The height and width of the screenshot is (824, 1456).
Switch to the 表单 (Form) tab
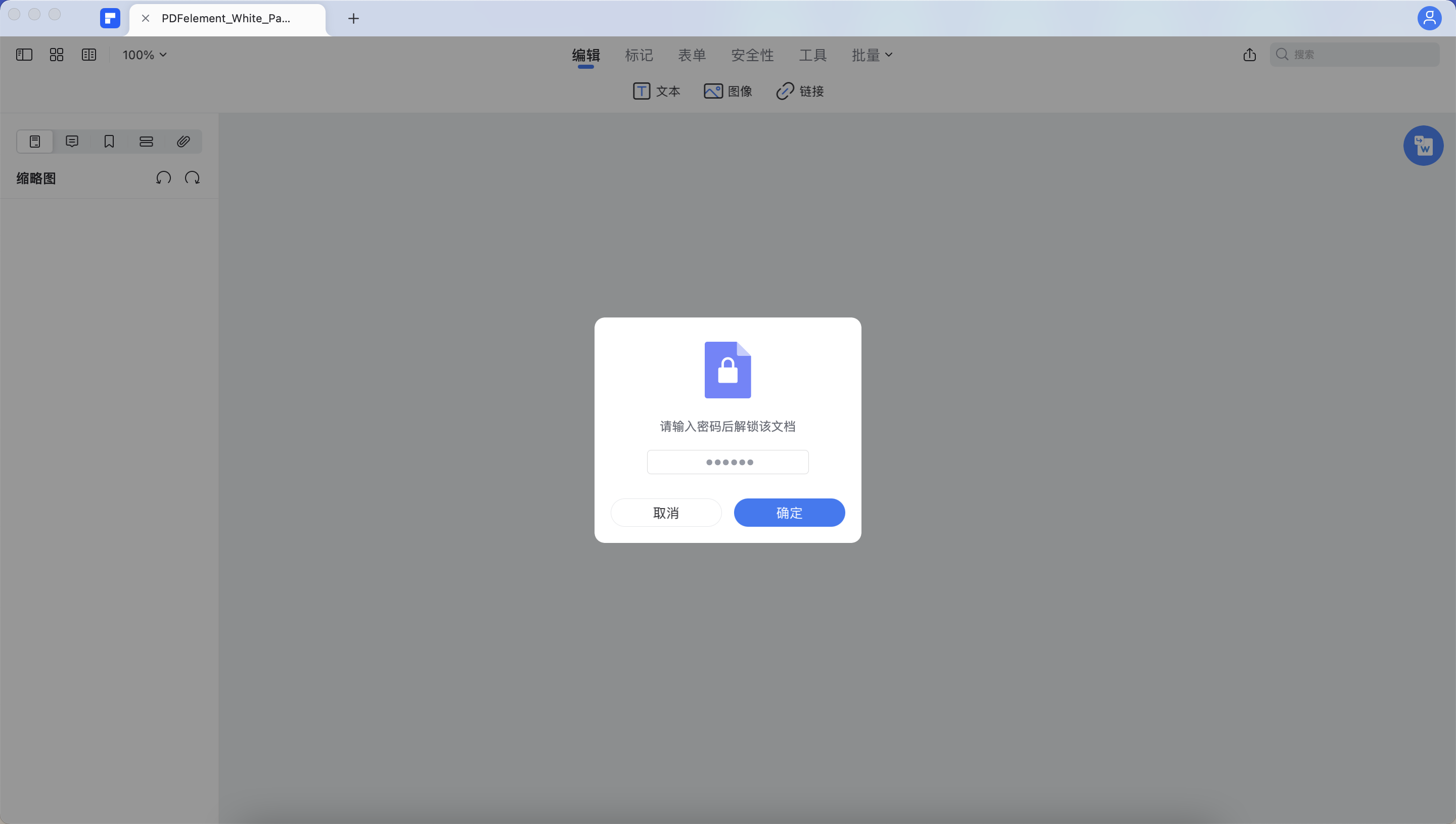[692, 54]
